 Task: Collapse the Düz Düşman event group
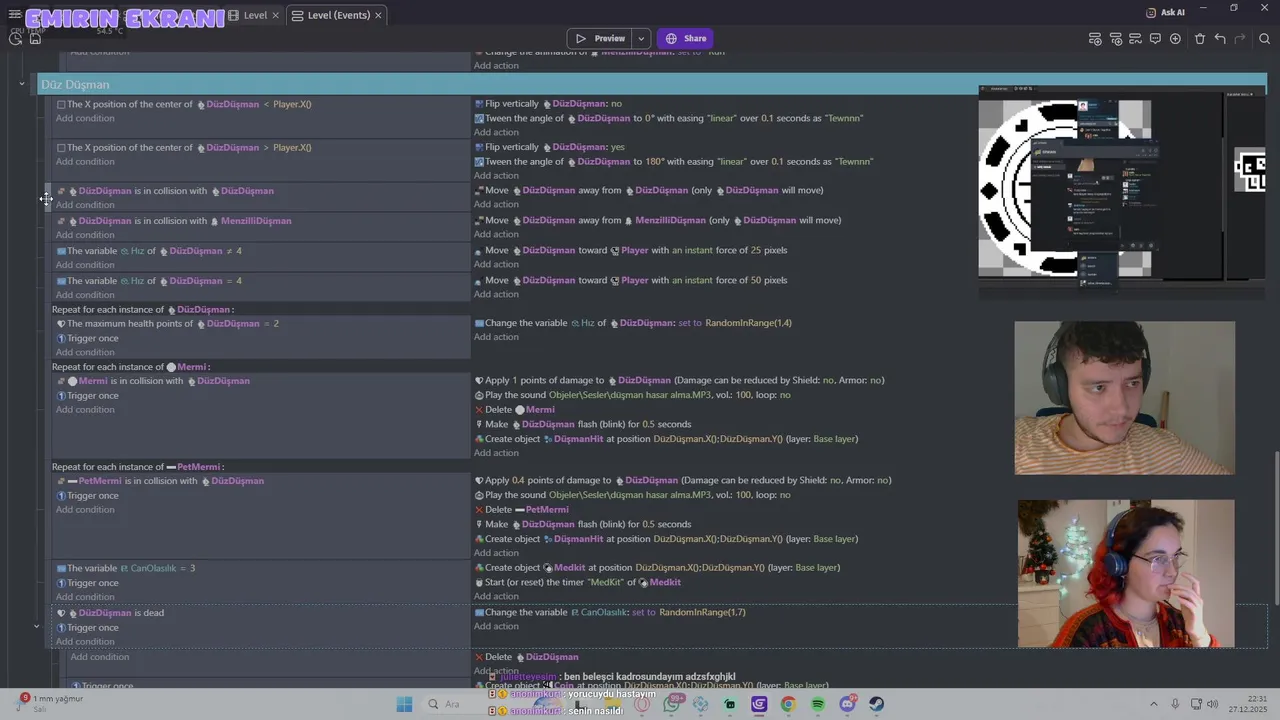pyautogui.click(x=21, y=84)
